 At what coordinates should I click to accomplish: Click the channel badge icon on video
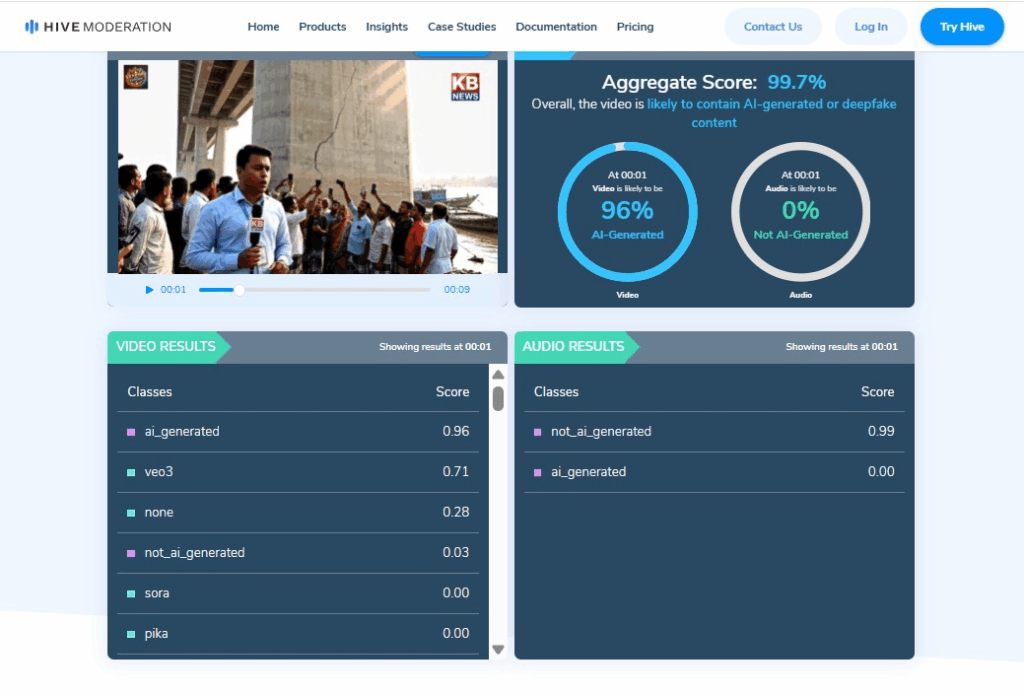coord(135,77)
